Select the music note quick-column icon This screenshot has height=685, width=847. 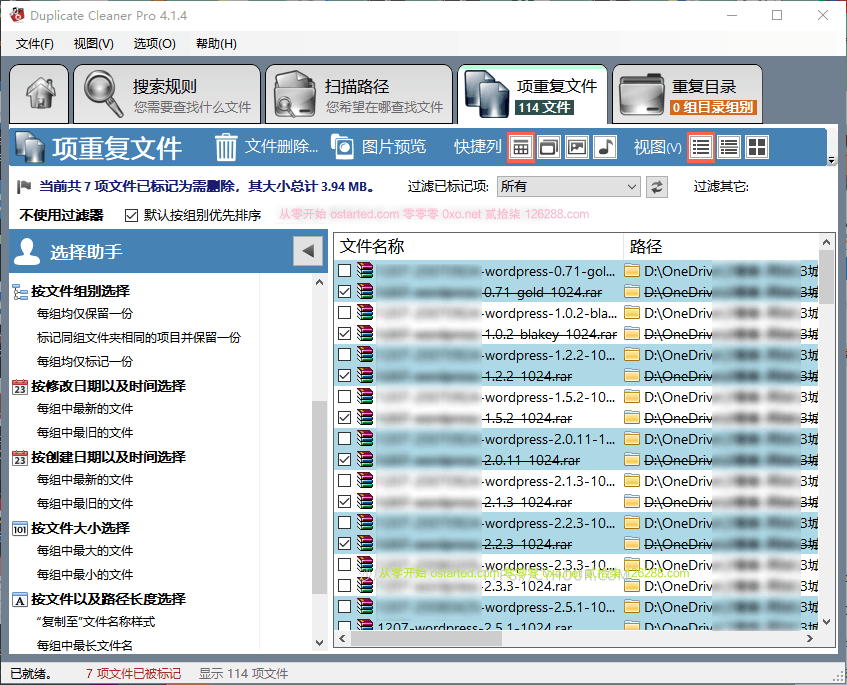tap(605, 147)
